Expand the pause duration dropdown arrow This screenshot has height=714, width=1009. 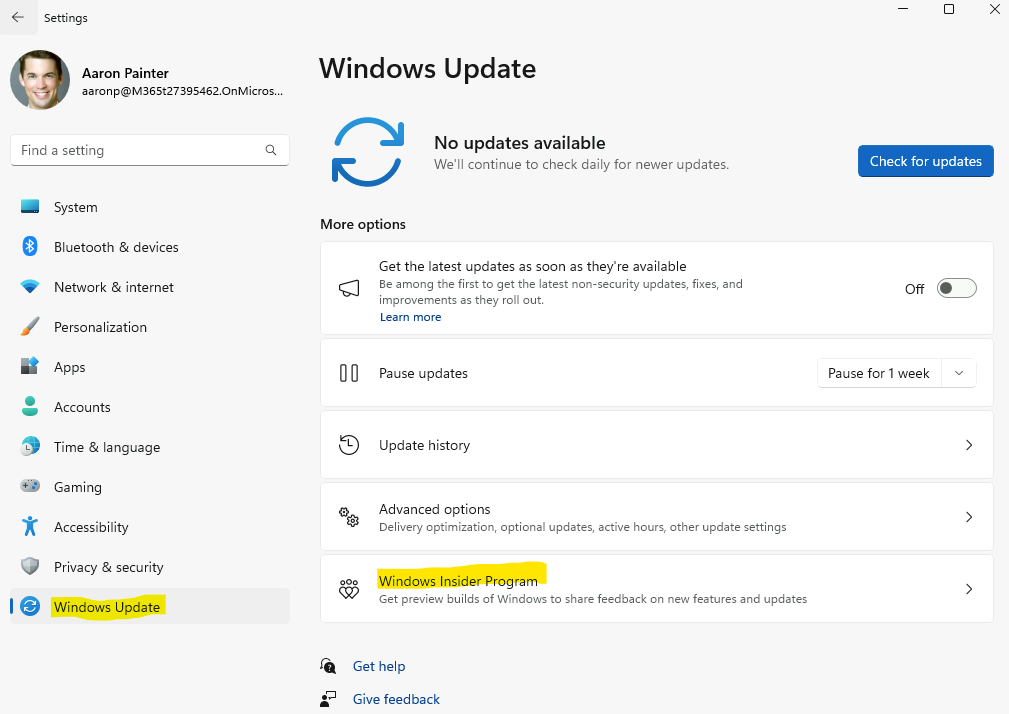959,373
